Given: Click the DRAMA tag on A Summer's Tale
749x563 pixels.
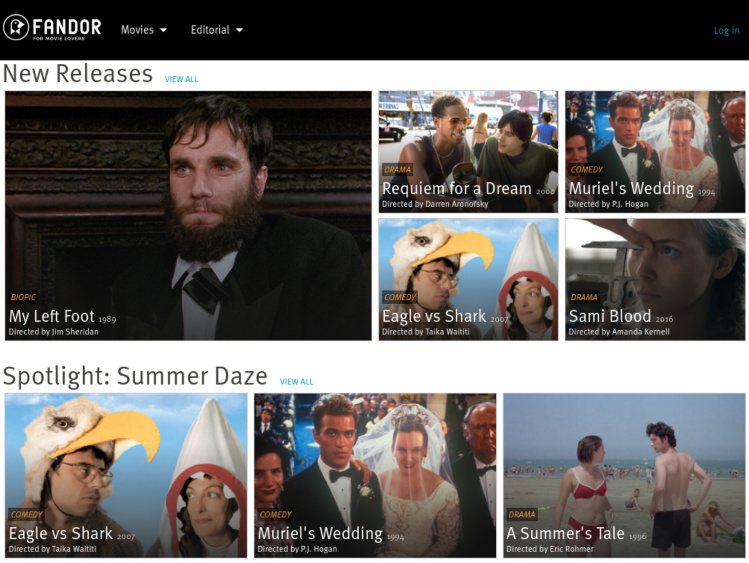Looking at the screenshot, I should click(522, 514).
